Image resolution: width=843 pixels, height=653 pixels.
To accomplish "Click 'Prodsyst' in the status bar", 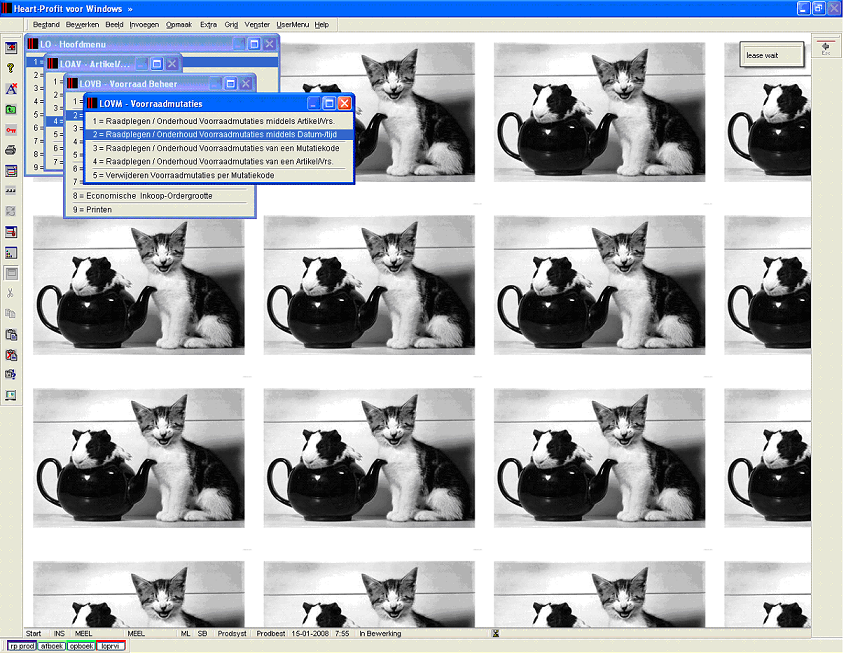I will (x=232, y=634).
